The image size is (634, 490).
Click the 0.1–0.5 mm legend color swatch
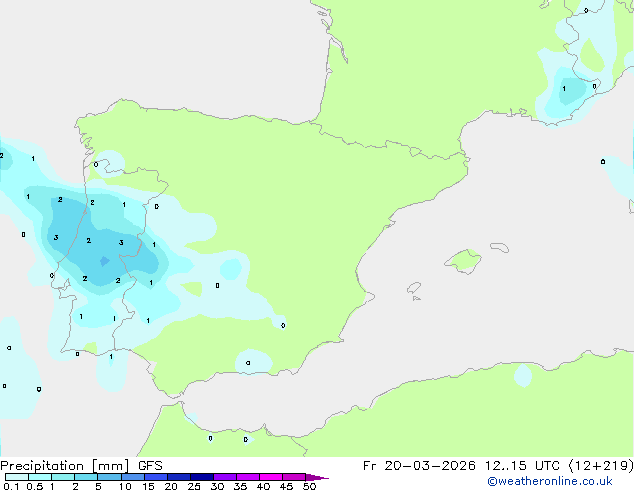pyautogui.click(x=17, y=477)
